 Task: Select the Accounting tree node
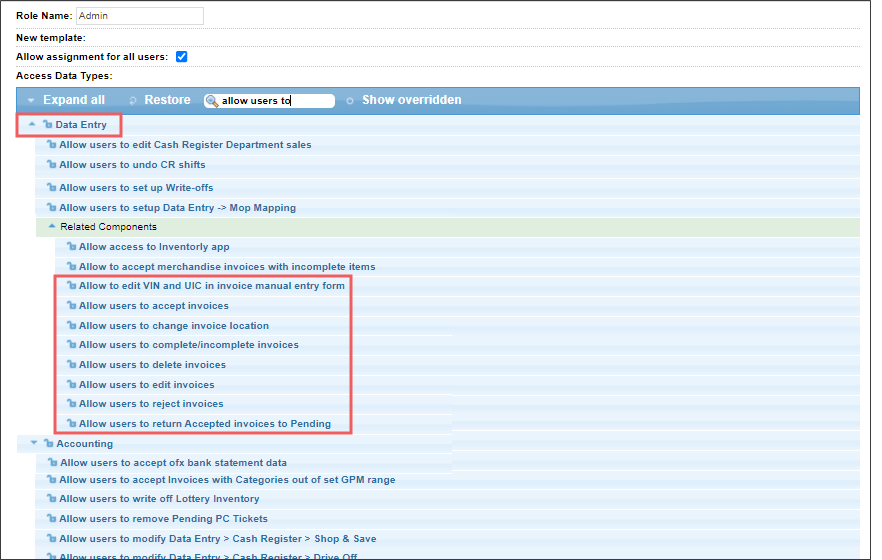click(x=84, y=444)
